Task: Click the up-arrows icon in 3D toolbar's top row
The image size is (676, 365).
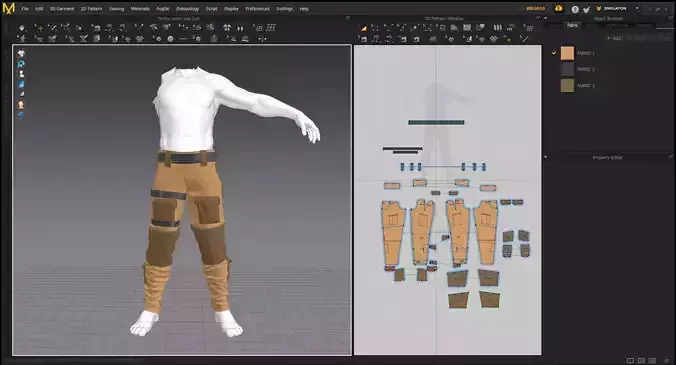Action: [227, 28]
